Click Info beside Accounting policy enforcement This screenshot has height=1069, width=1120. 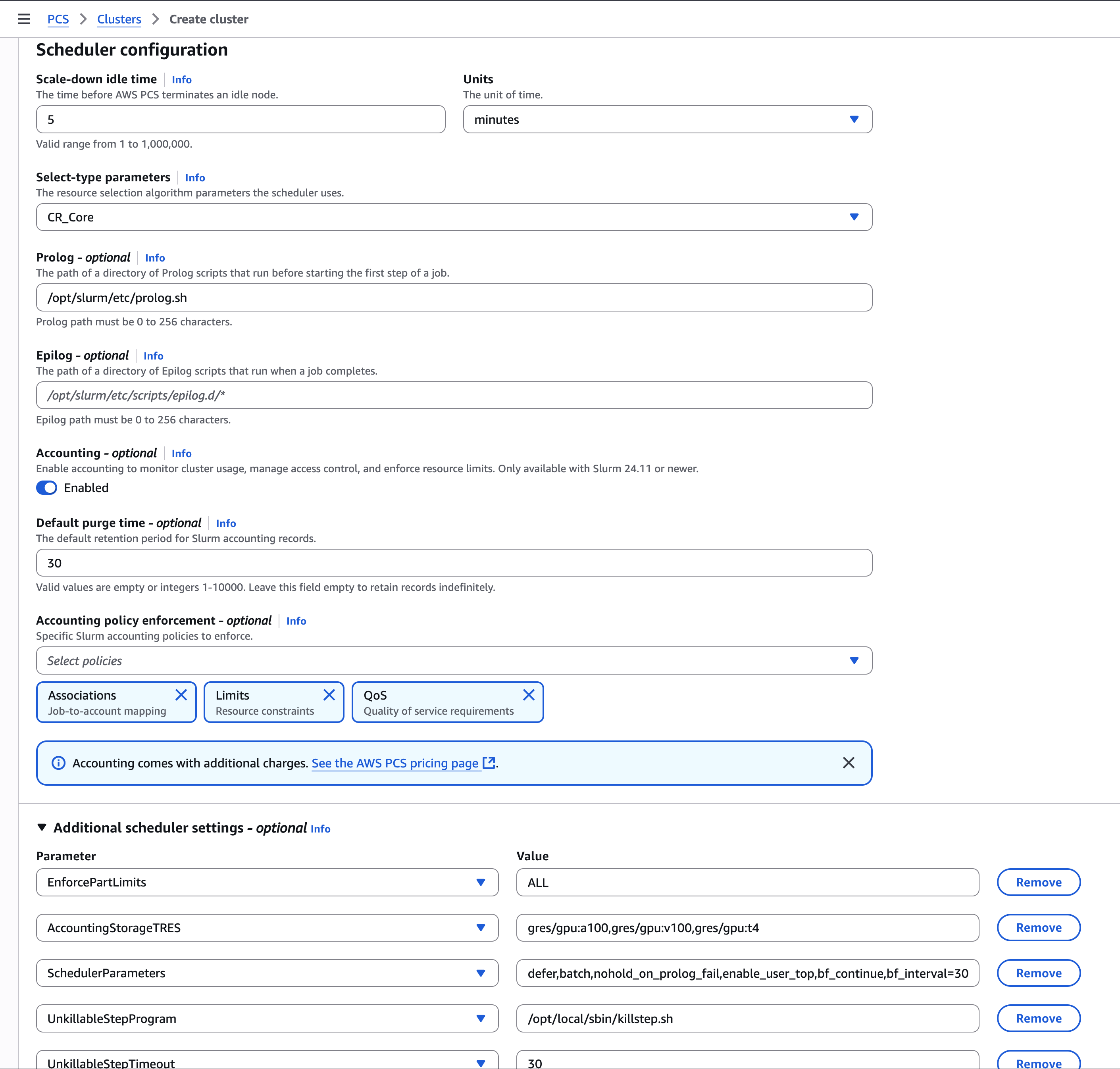click(296, 621)
